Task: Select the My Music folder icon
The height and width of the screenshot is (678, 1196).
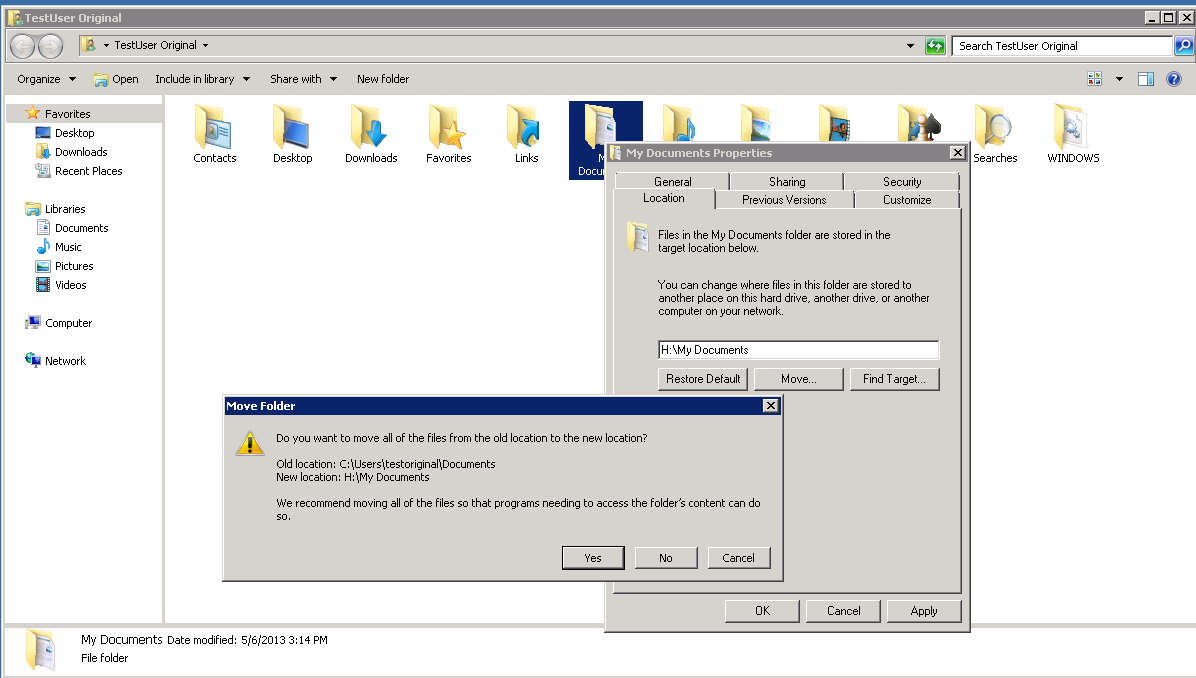Action: point(681,122)
